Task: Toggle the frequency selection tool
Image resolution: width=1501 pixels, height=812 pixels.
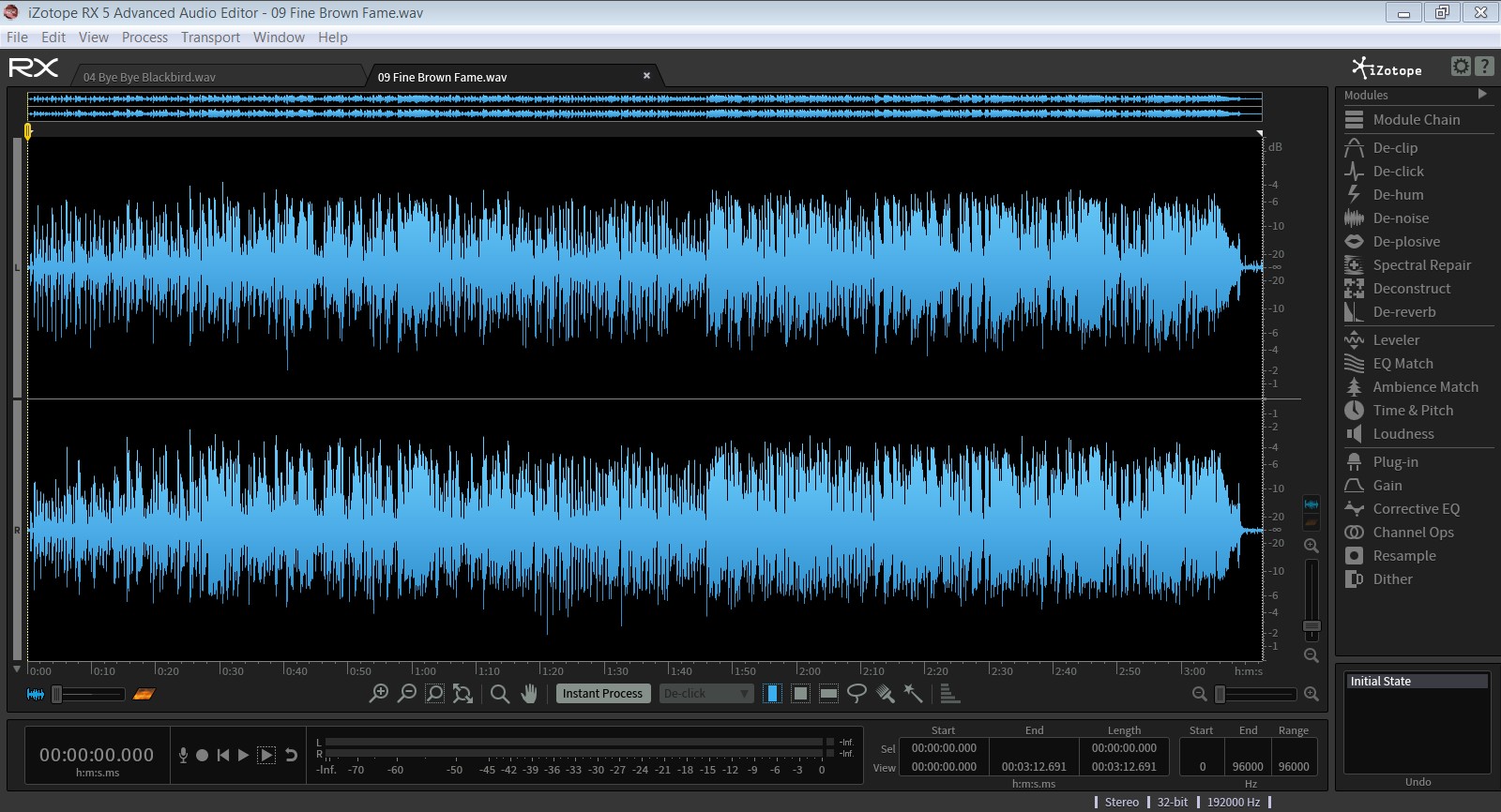Action: click(x=828, y=694)
